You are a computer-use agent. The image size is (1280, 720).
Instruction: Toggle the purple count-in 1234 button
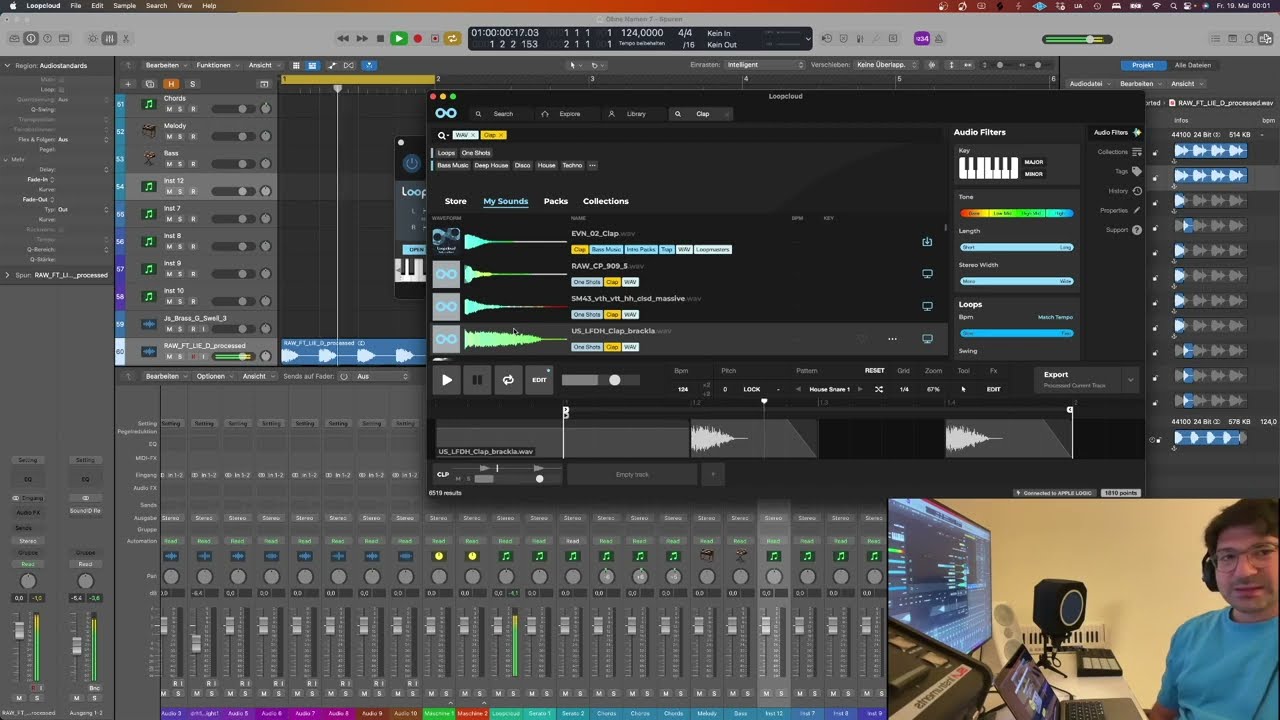point(922,39)
